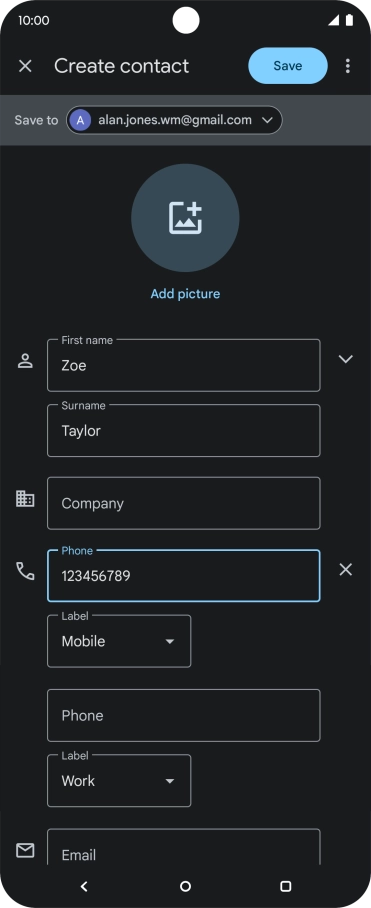Screen dimensions: 371x908
Task: Change the Save to account selector
Action: [174, 120]
